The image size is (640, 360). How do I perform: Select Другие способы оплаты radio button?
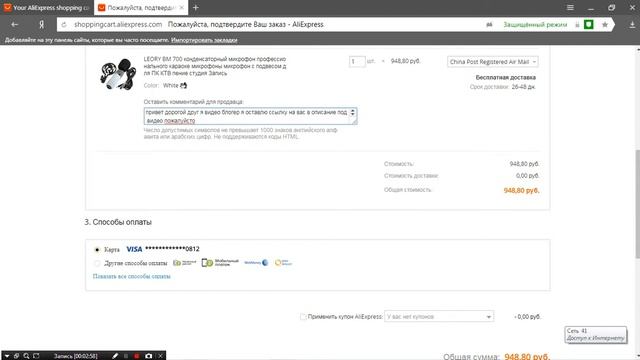(97, 263)
